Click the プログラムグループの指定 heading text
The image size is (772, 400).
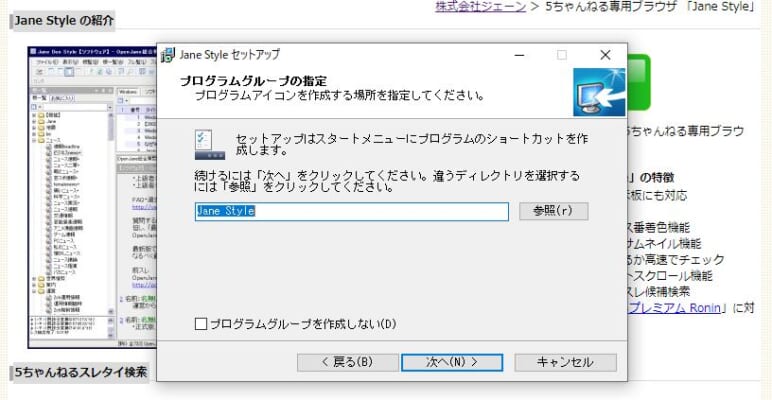[253, 81]
